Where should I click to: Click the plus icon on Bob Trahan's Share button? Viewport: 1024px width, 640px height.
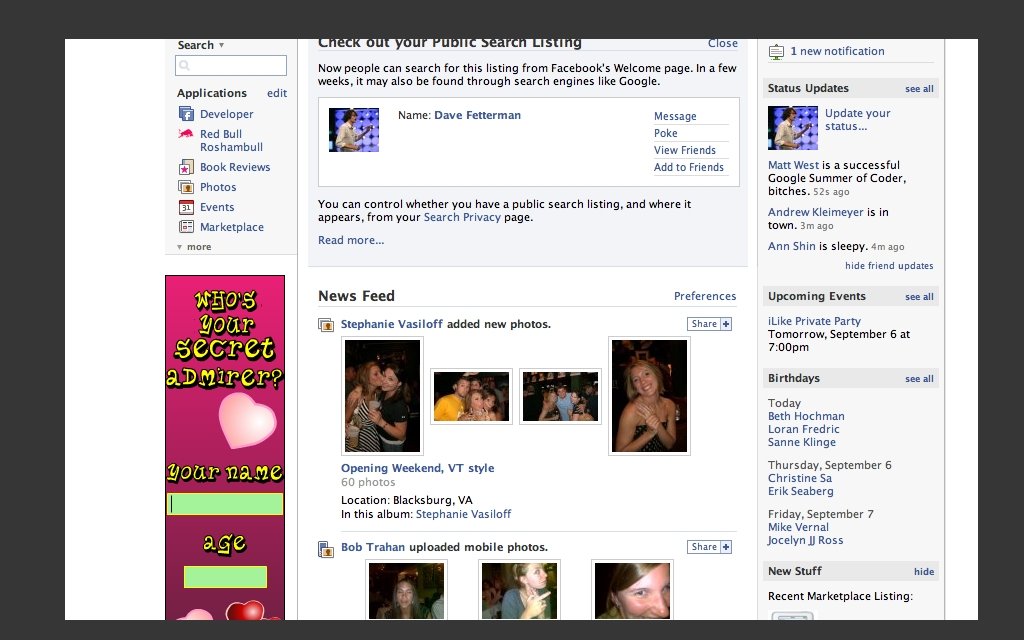coord(726,547)
